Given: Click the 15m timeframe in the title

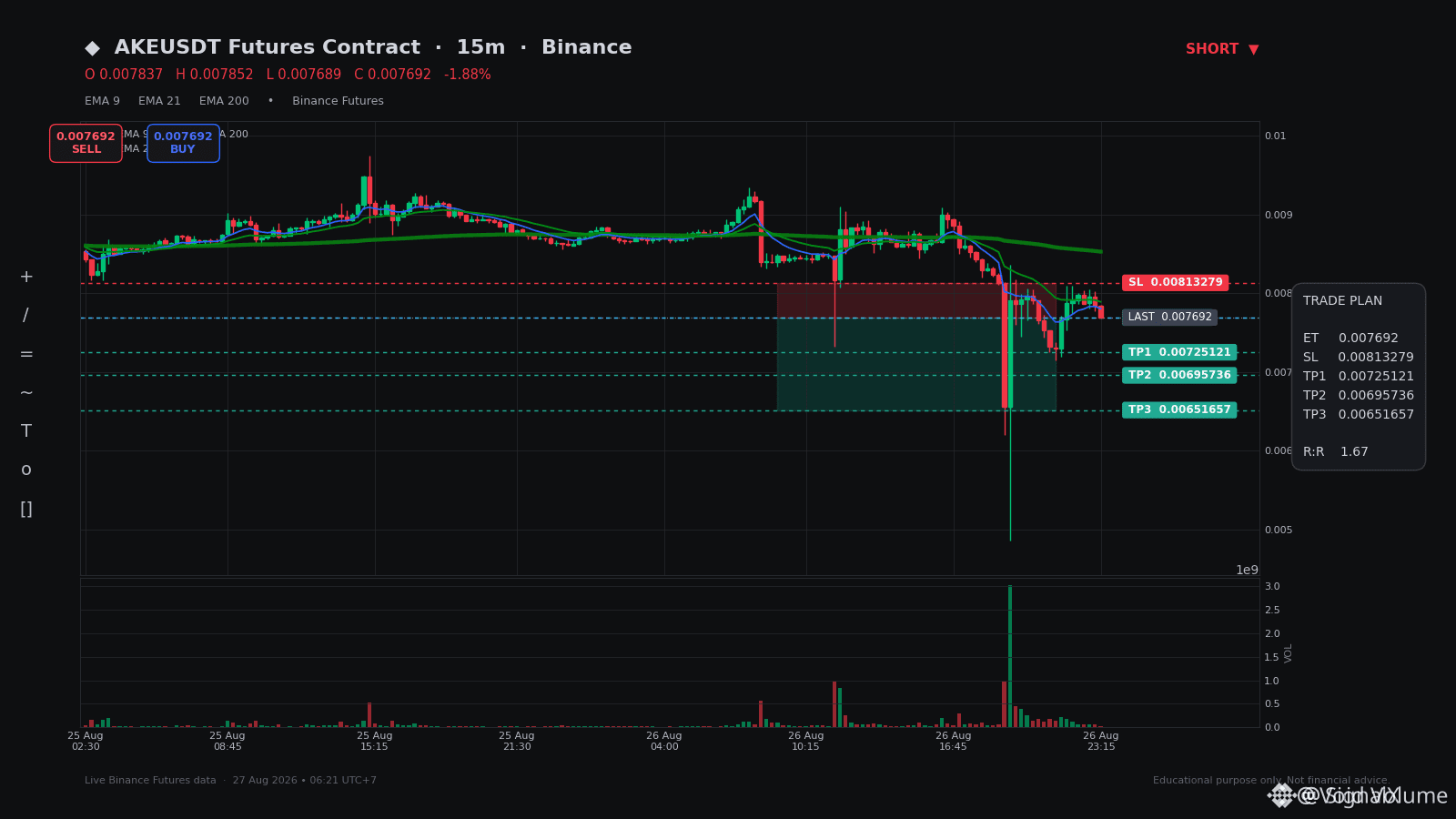Looking at the screenshot, I should (x=480, y=47).
